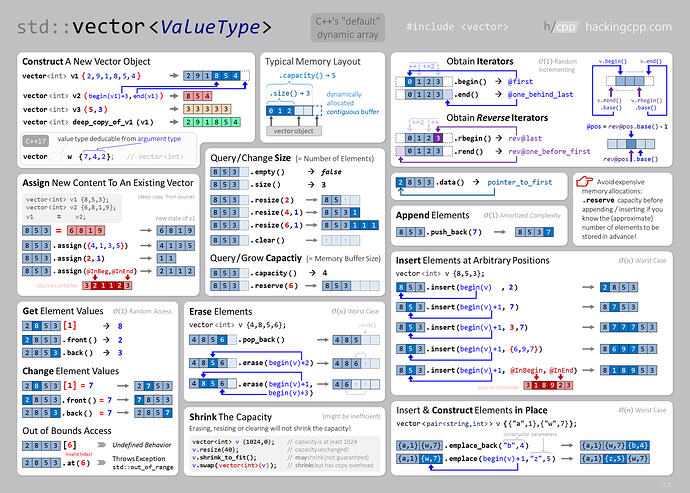Click the "deep_copy_of_v1 (v1)" text

point(113,122)
